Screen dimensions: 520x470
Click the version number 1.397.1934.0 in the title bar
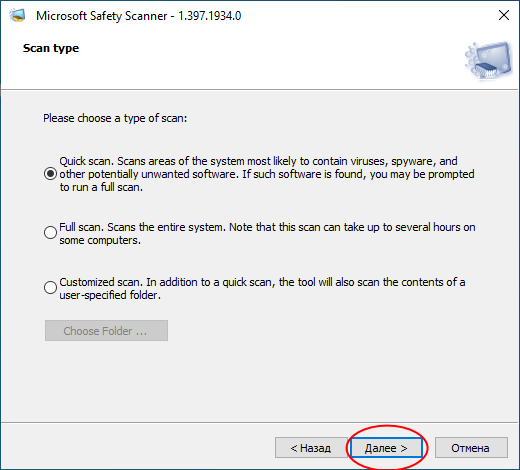pyautogui.click(x=210, y=16)
